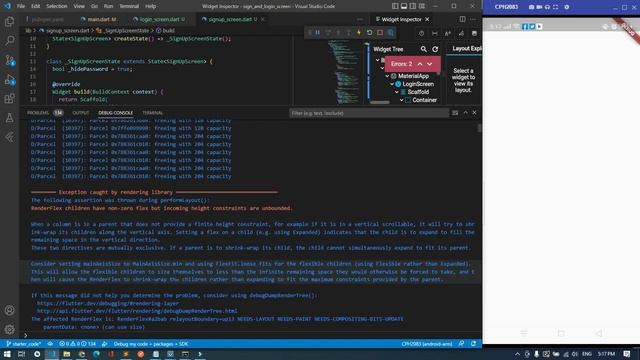
Task: Select LoginScreen in Widget Tree
Action: tap(418, 84)
